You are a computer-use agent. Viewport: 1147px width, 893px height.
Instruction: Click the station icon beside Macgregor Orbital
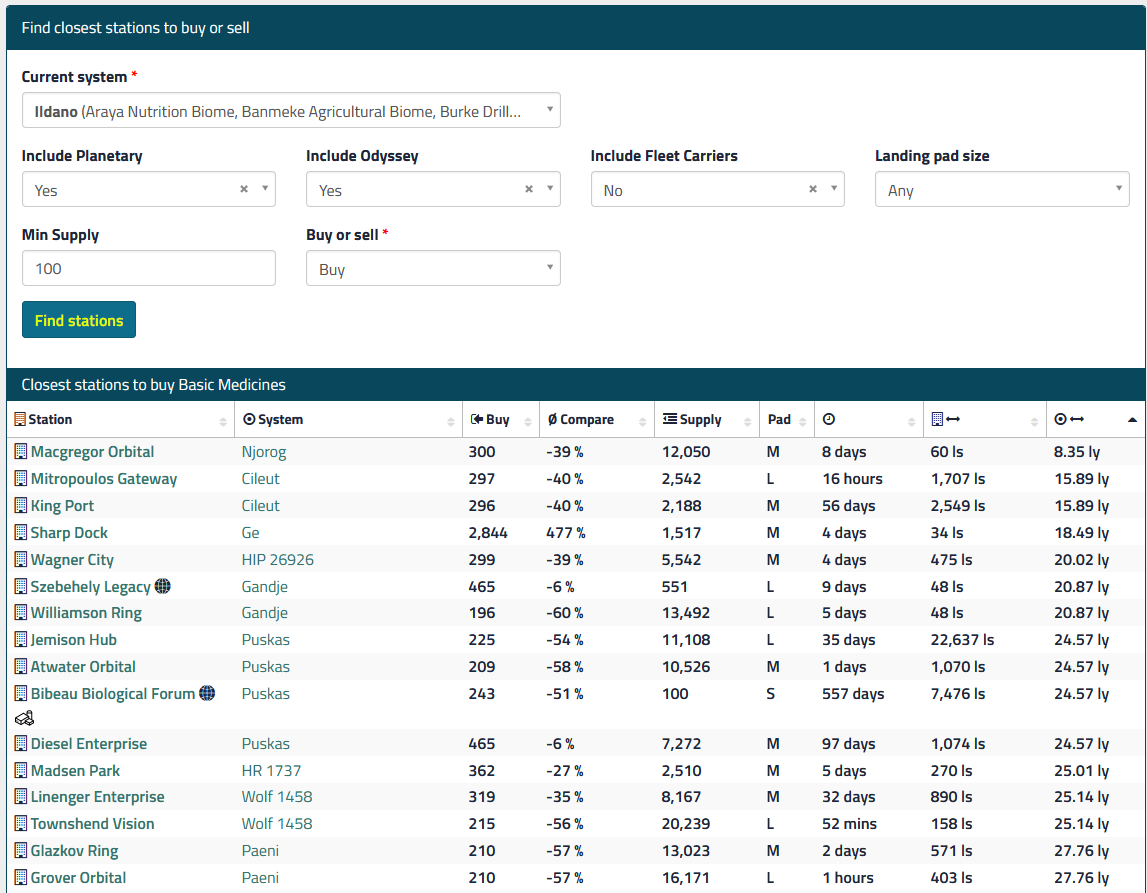click(20, 452)
